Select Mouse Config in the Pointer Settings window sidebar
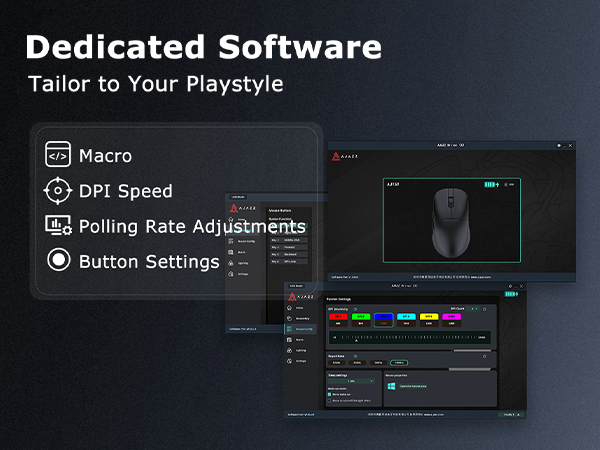 point(300,329)
